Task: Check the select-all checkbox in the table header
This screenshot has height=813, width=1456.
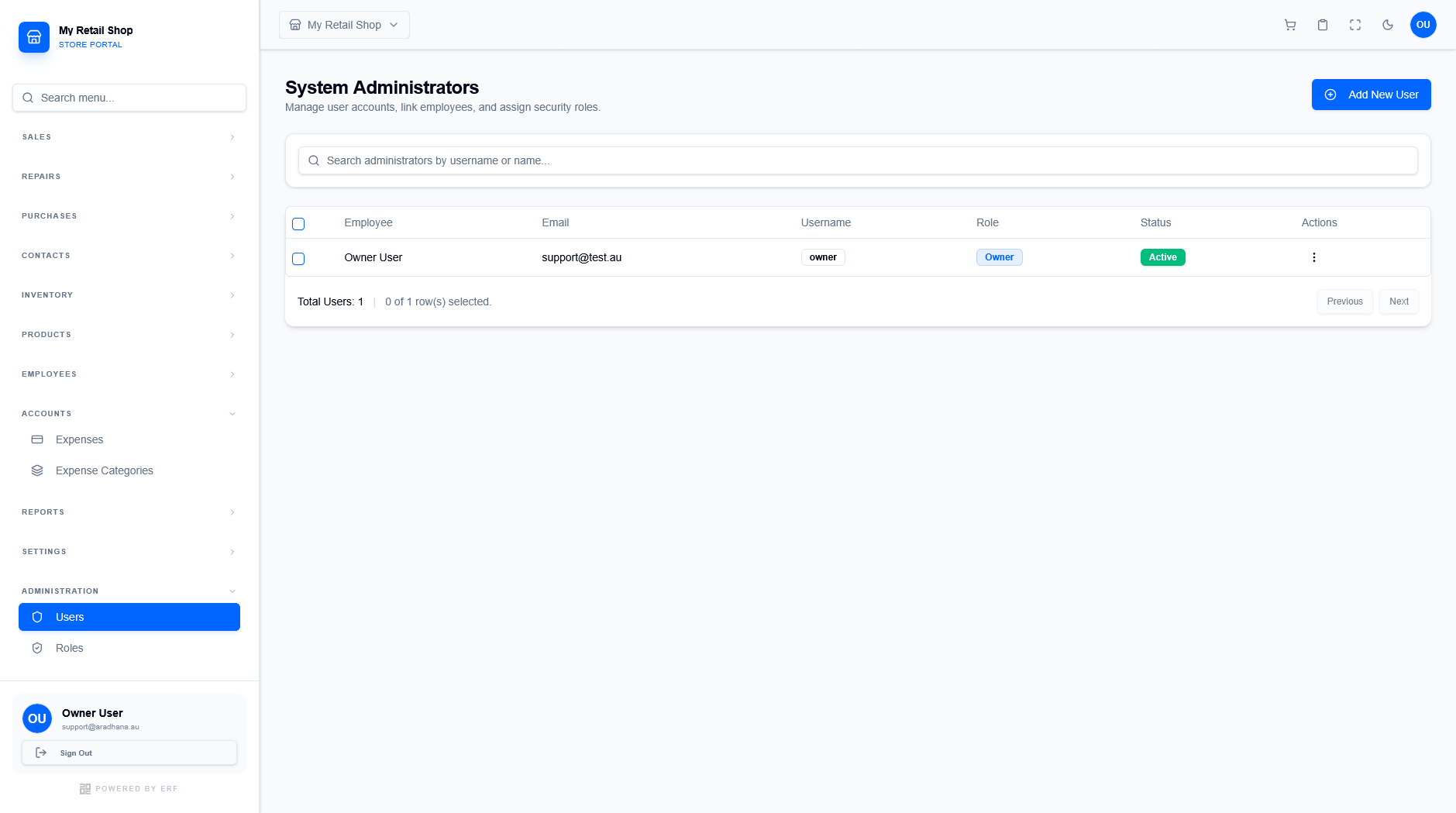Action: pyautogui.click(x=298, y=223)
